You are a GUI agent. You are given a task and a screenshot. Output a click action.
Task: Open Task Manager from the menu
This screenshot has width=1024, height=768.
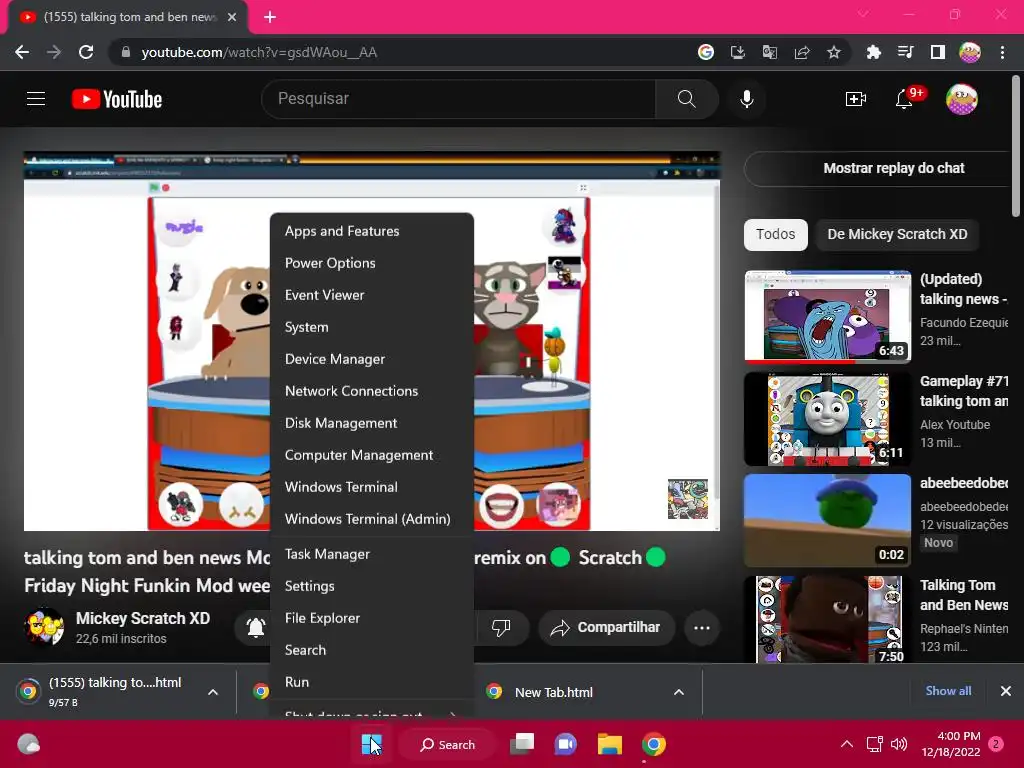372,554
